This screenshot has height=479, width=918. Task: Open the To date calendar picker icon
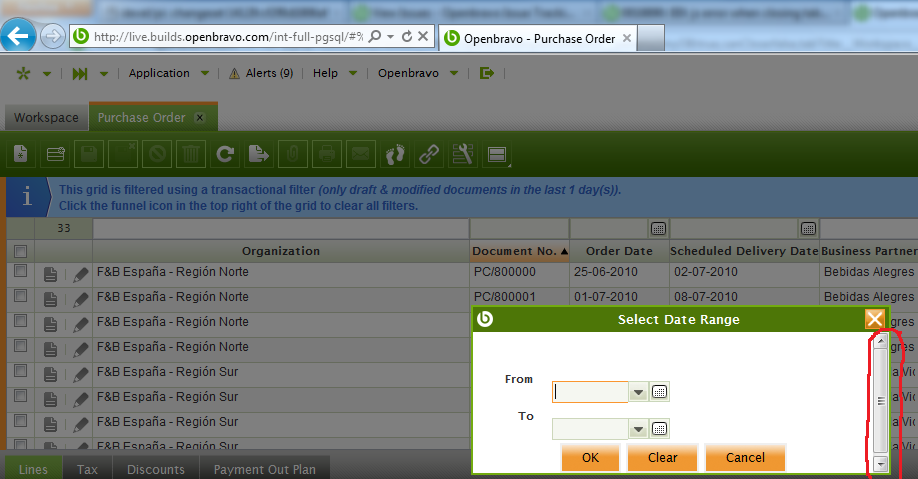coord(659,429)
